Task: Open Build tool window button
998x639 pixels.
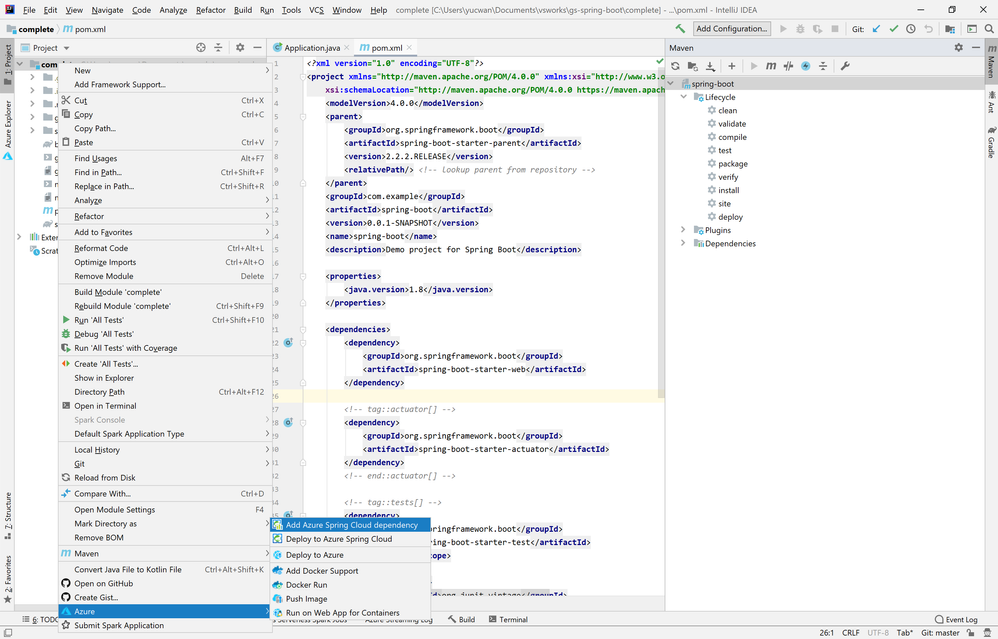Action: pos(461,619)
